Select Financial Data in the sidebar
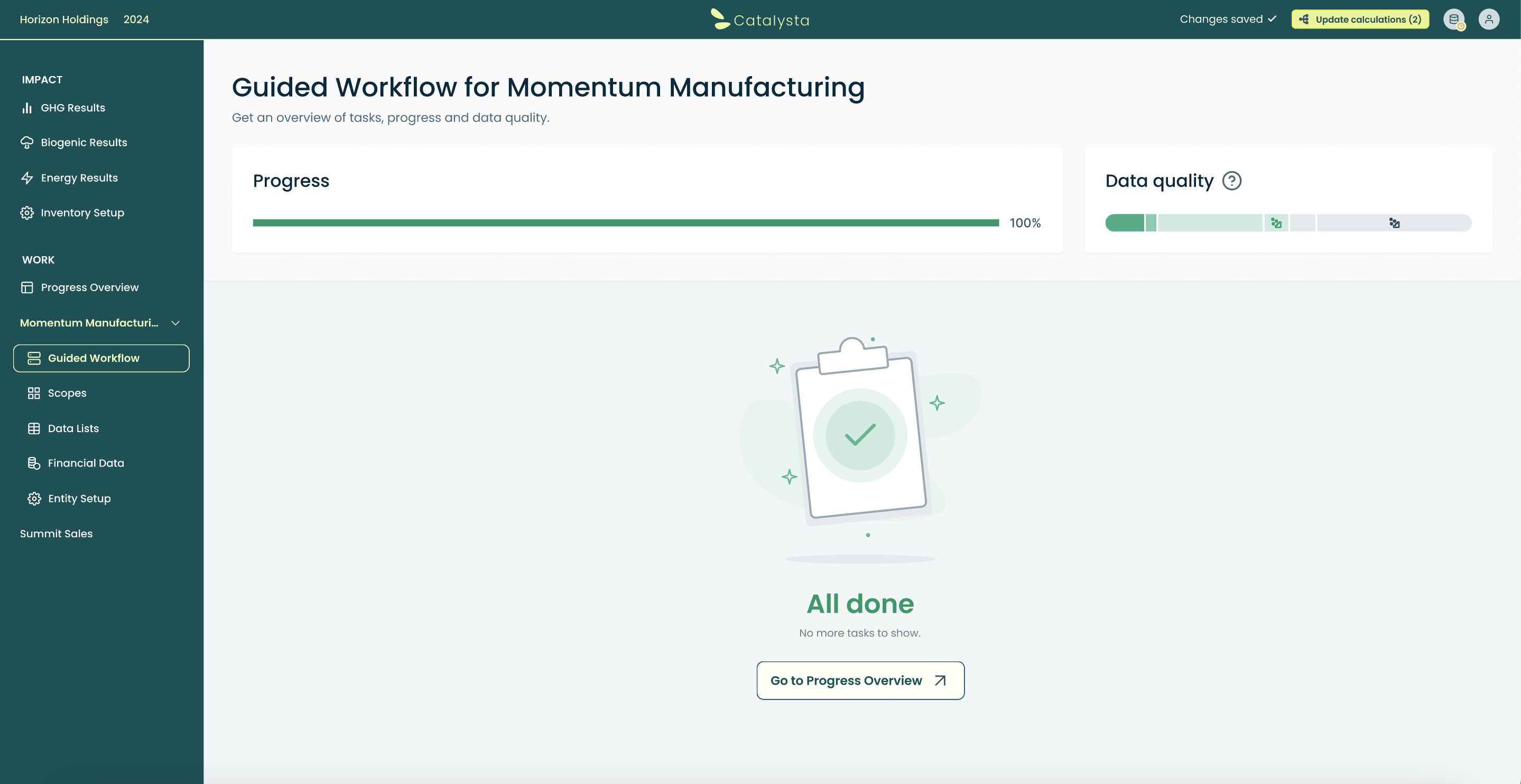Image resolution: width=1521 pixels, height=784 pixels. pos(86,463)
